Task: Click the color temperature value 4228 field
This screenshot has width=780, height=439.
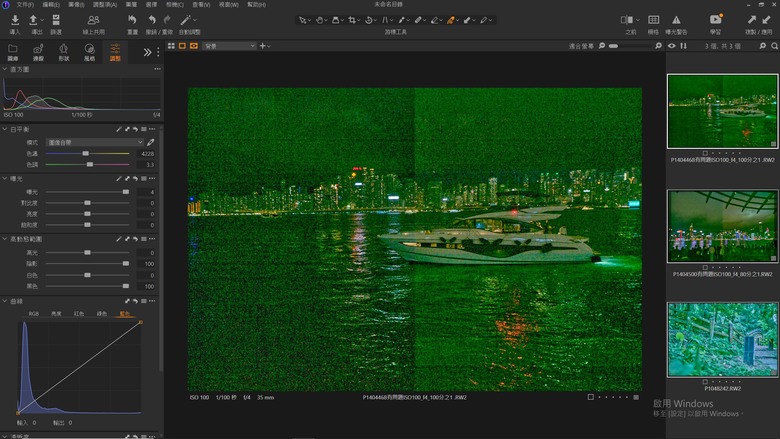Action: coord(146,154)
